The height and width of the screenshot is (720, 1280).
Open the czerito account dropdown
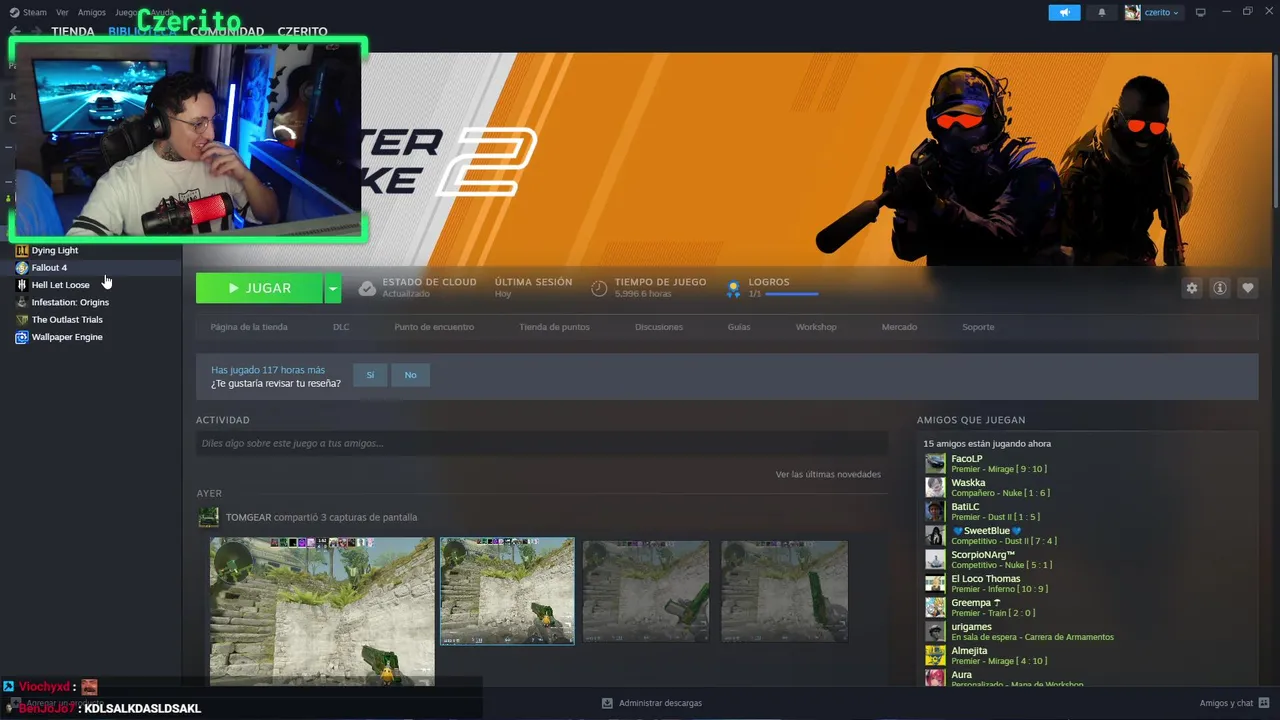click(x=1161, y=12)
